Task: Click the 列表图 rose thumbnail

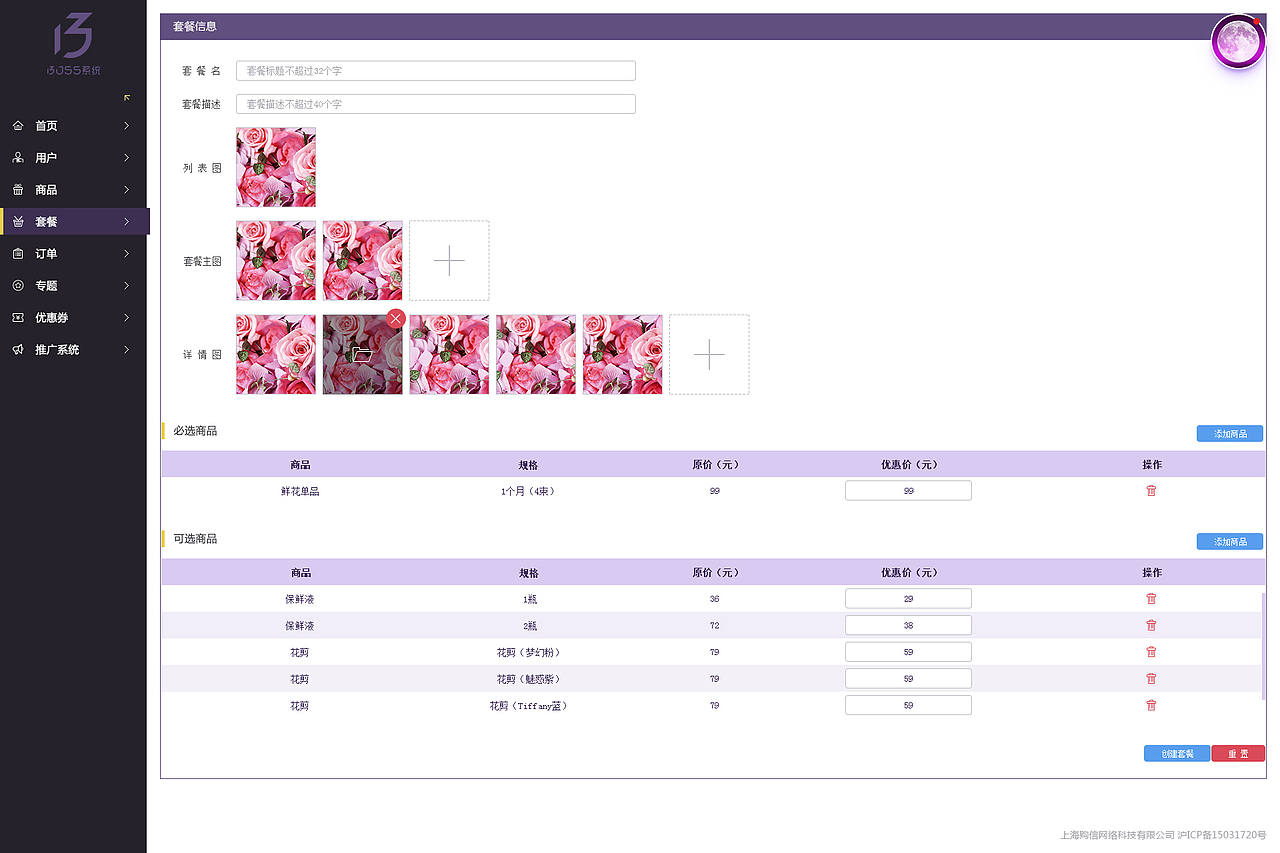Action: click(x=276, y=167)
